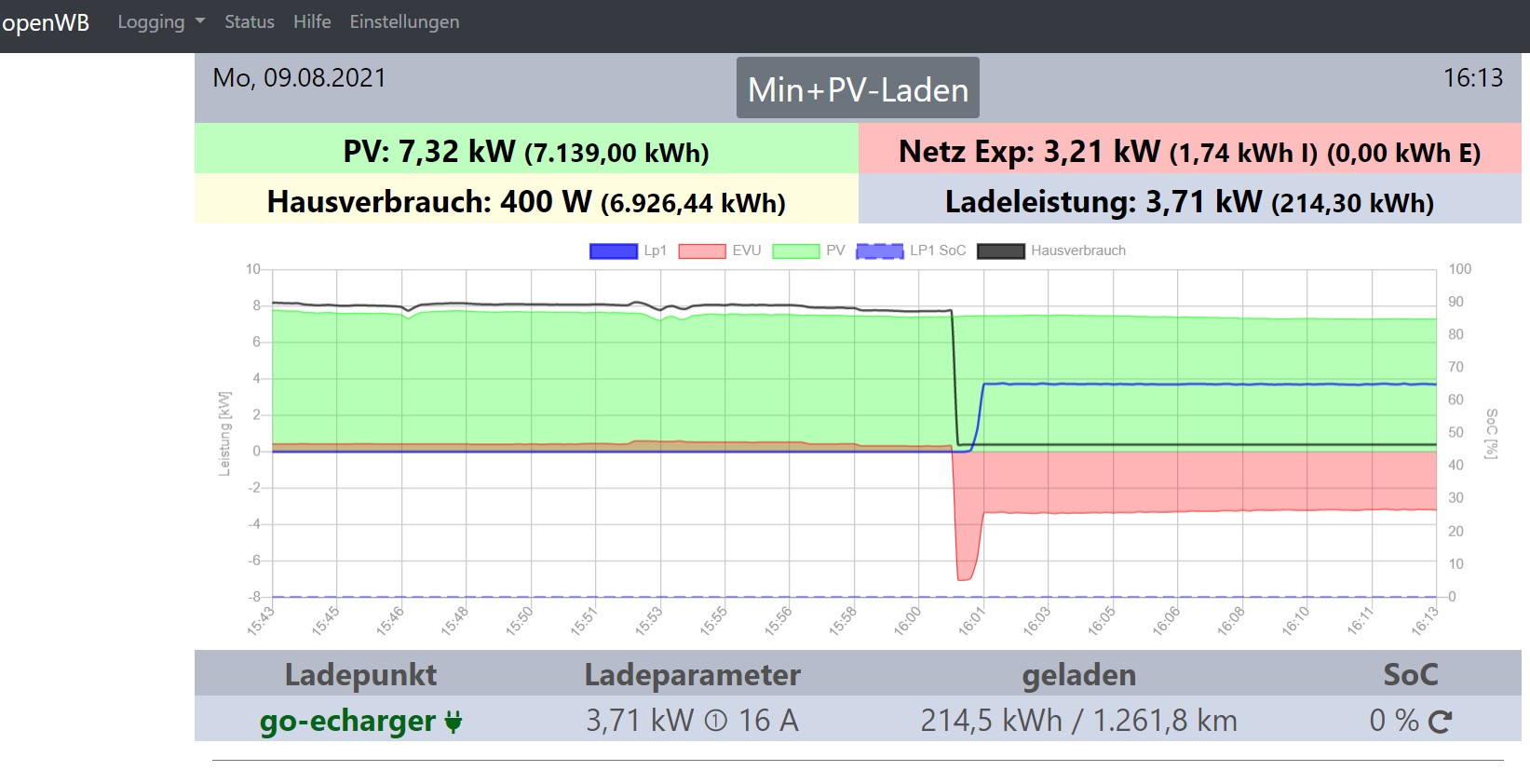The image size is (1530, 784).
Task: Click the plug icon beside go-echarger
Action: tap(454, 722)
